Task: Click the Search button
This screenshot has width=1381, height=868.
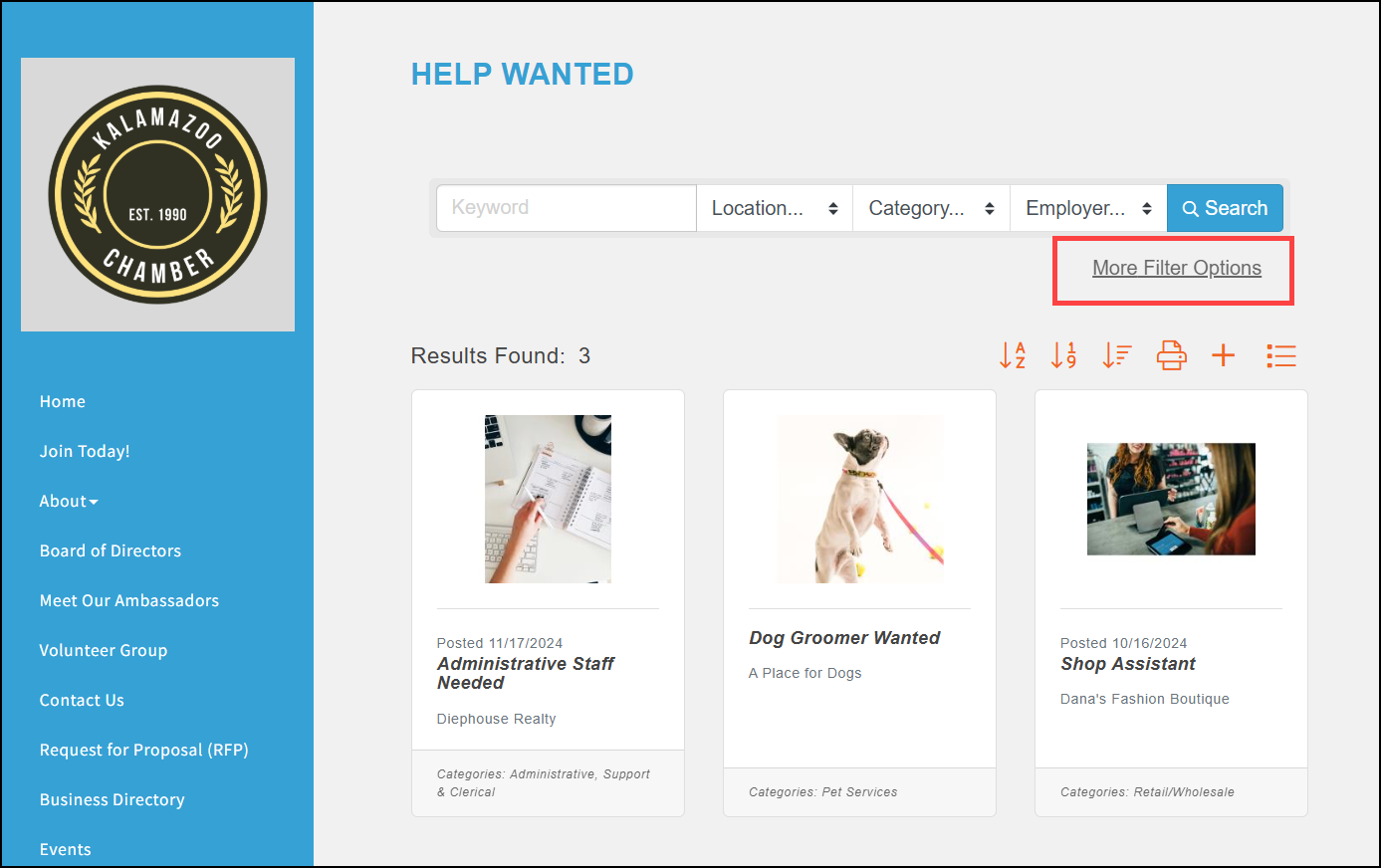Action: (1225, 208)
